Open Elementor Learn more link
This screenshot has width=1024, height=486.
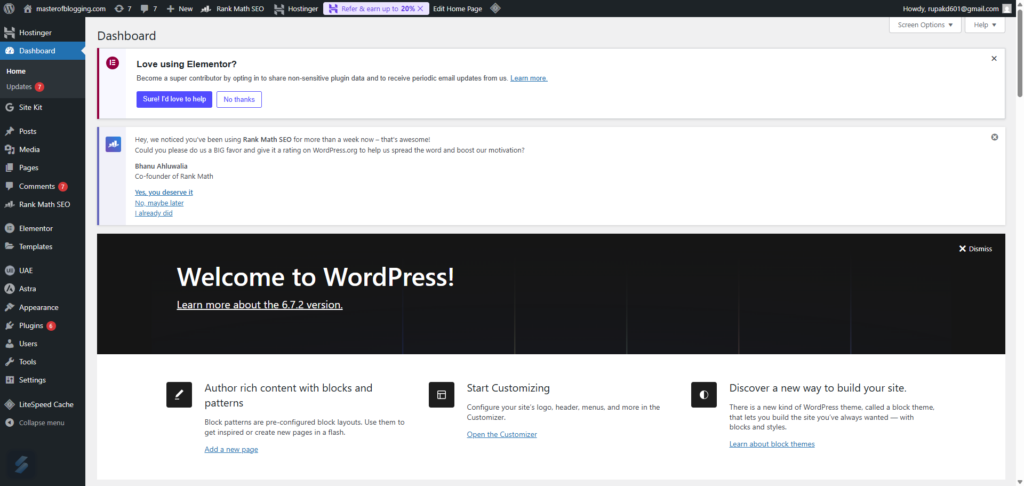coord(529,78)
